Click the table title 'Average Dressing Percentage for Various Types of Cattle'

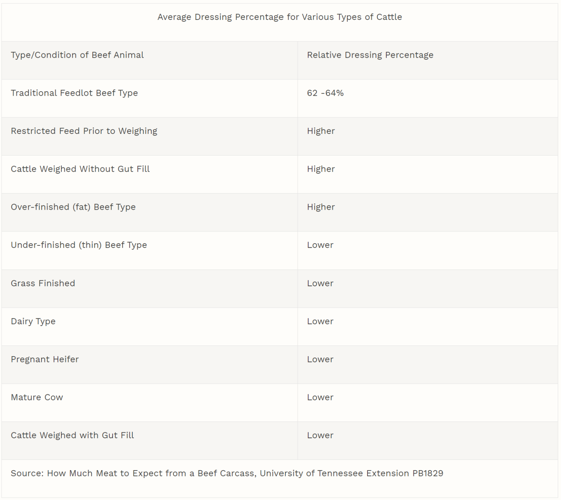coord(279,17)
